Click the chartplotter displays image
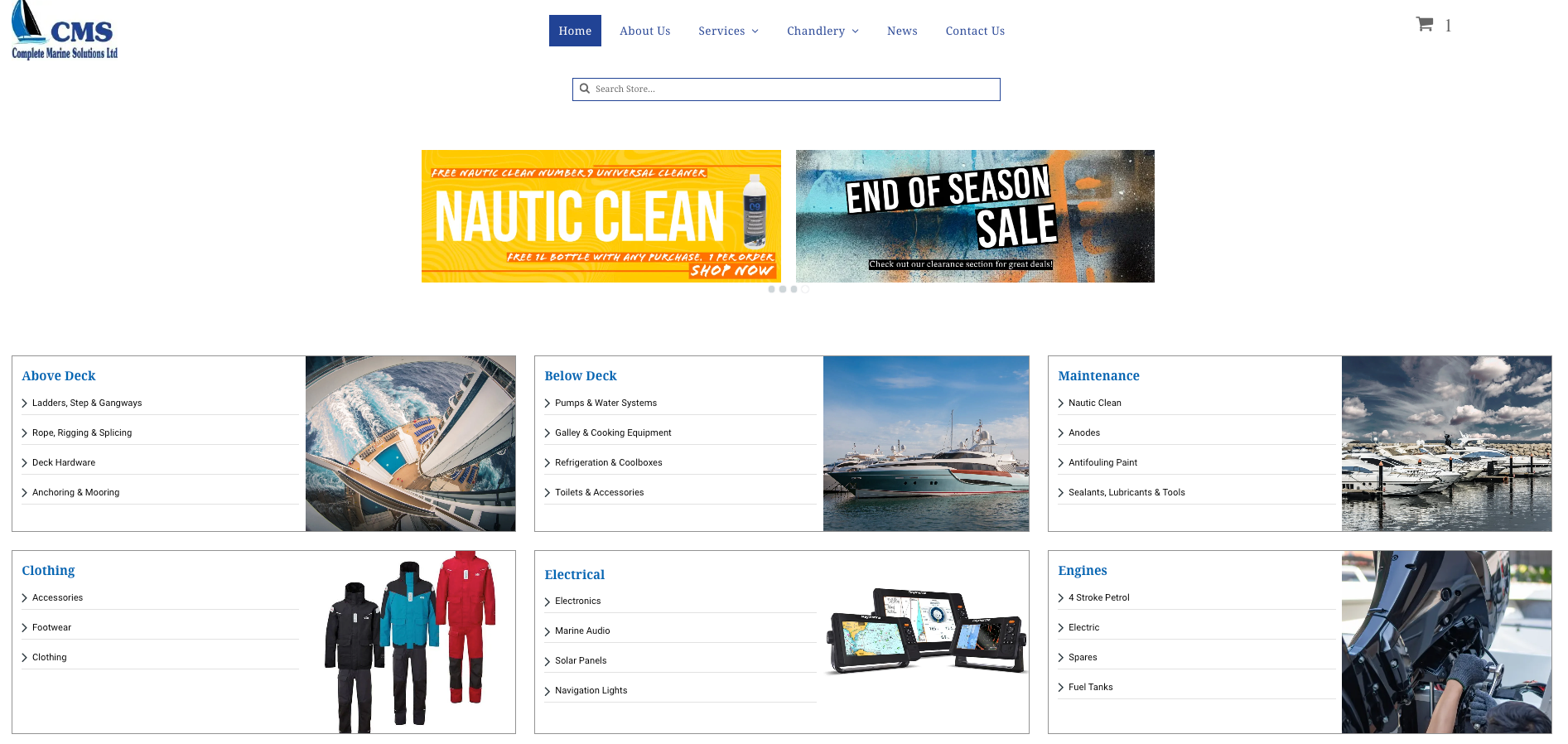The width and height of the screenshot is (1568, 744). 926,630
